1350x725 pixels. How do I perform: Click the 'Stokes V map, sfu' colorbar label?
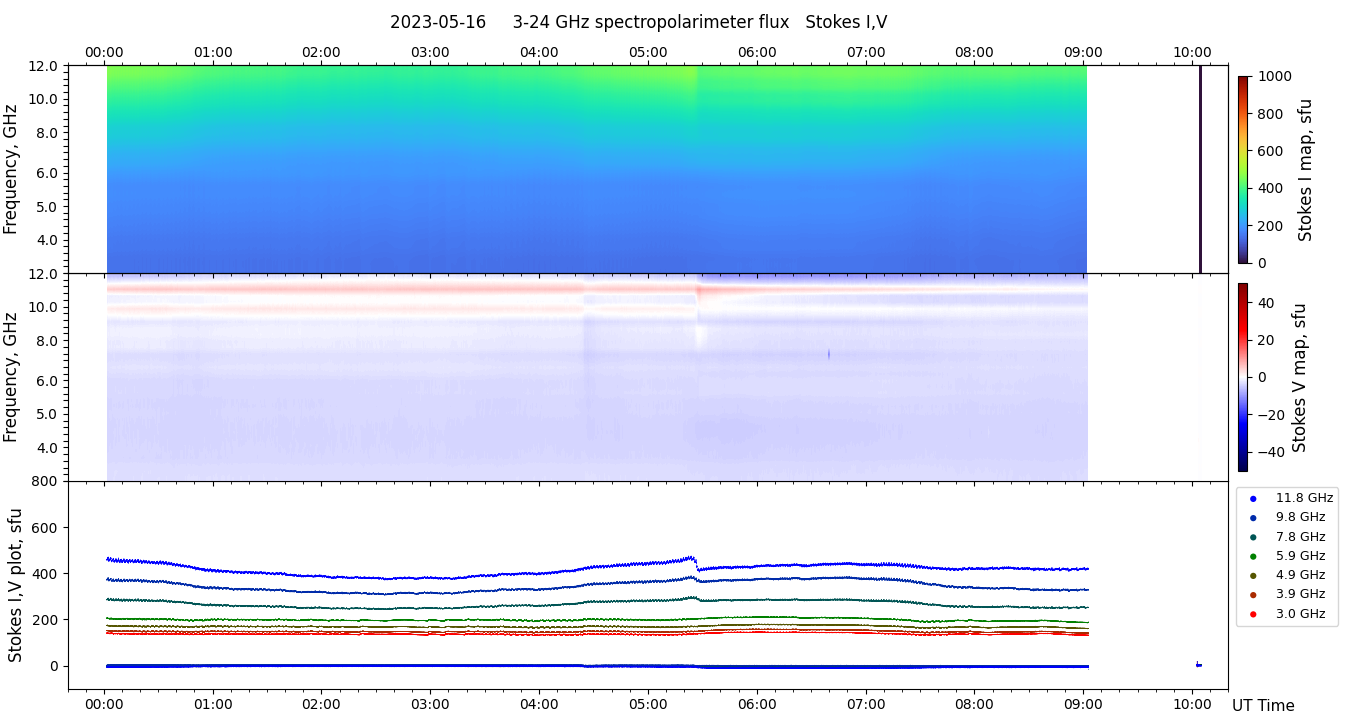click(x=1299, y=377)
